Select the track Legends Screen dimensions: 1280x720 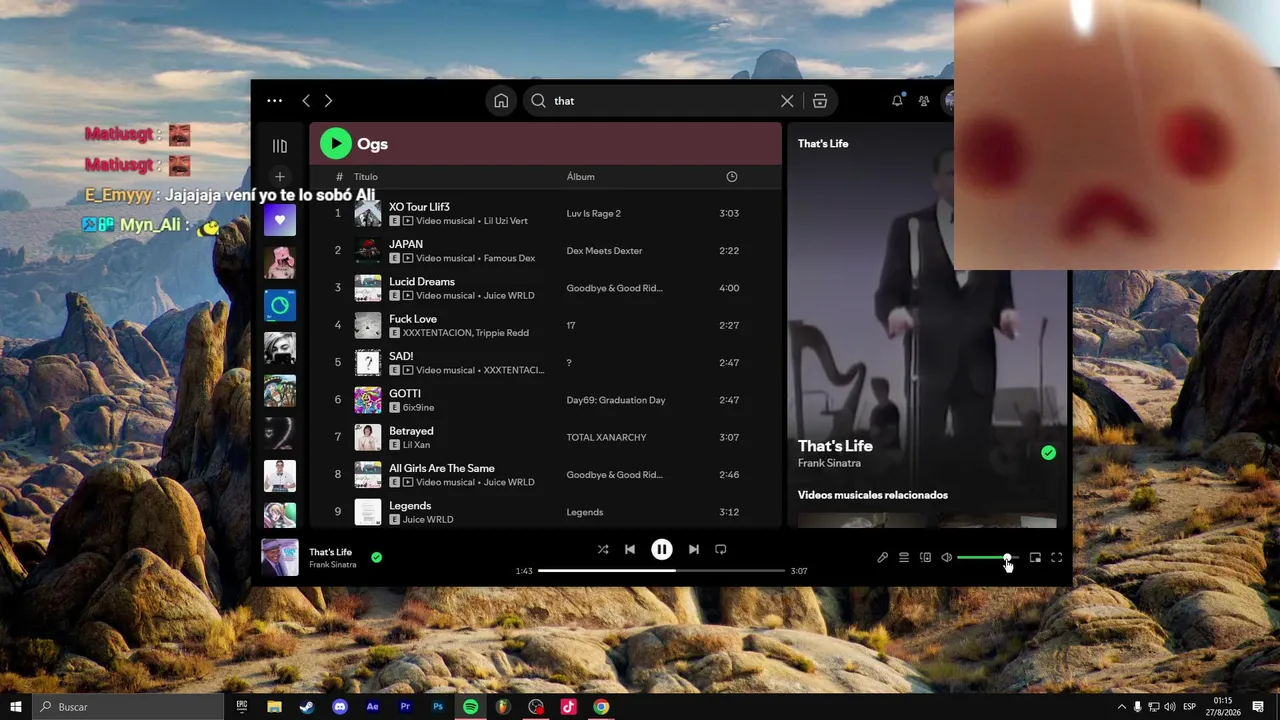pos(410,506)
